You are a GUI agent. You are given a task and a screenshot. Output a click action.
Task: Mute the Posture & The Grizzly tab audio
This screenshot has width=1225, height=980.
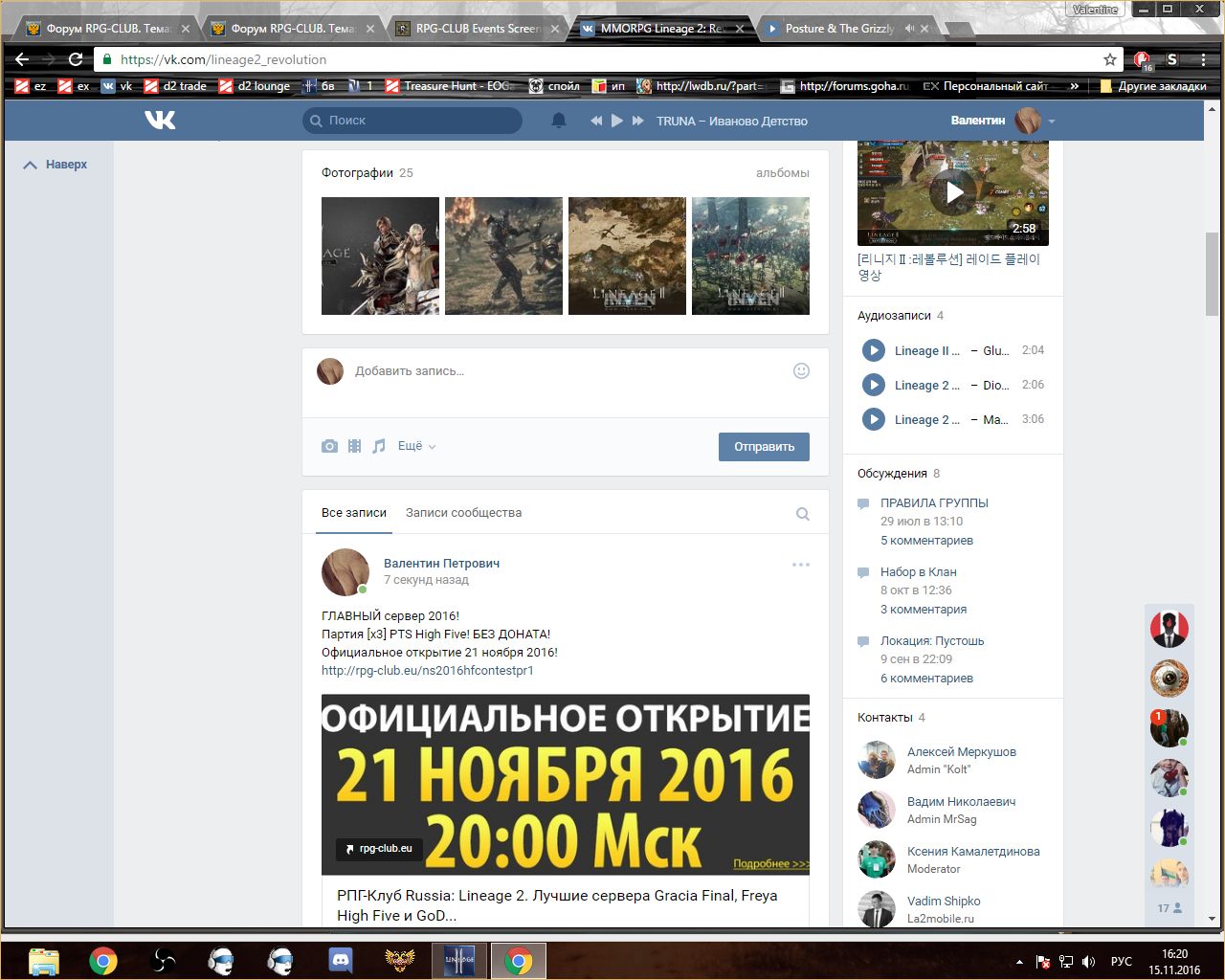click(908, 29)
